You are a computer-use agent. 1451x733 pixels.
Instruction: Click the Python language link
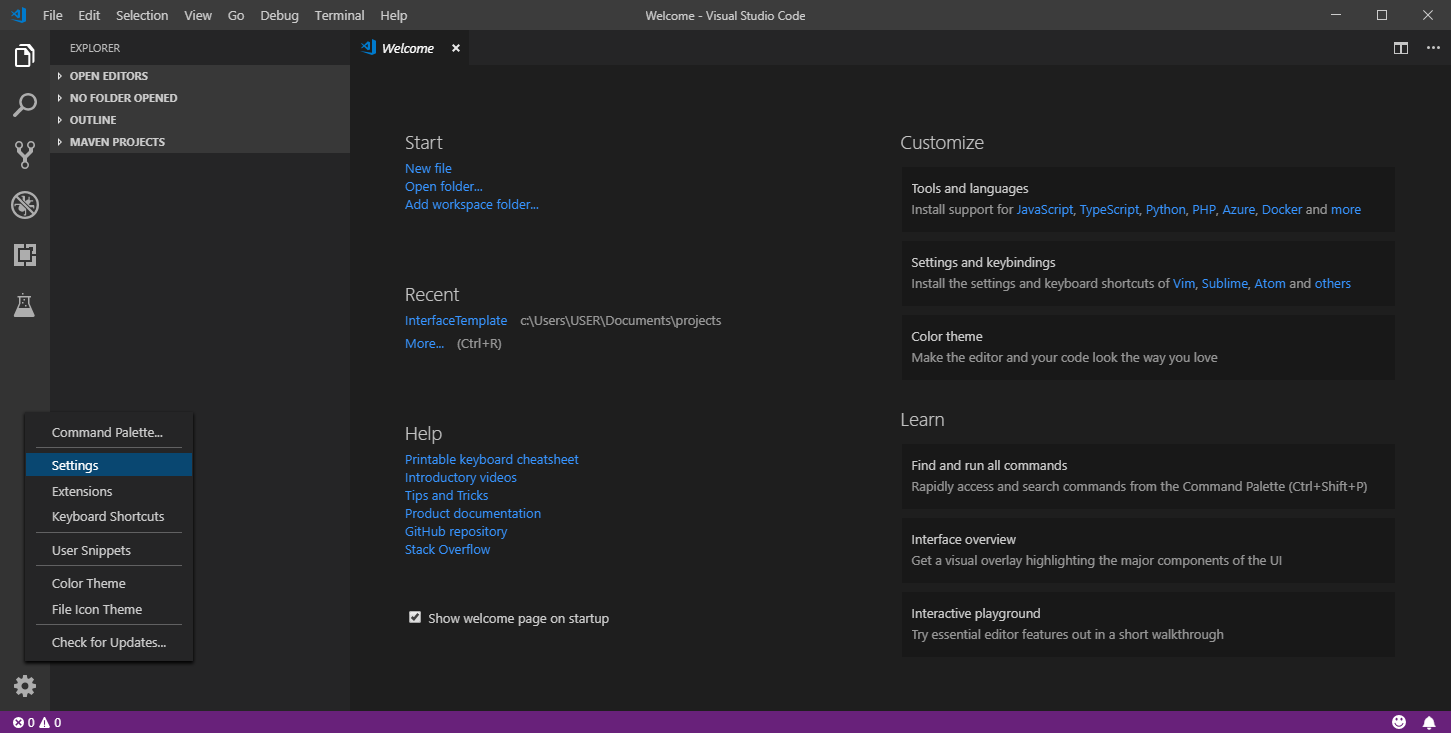1165,210
